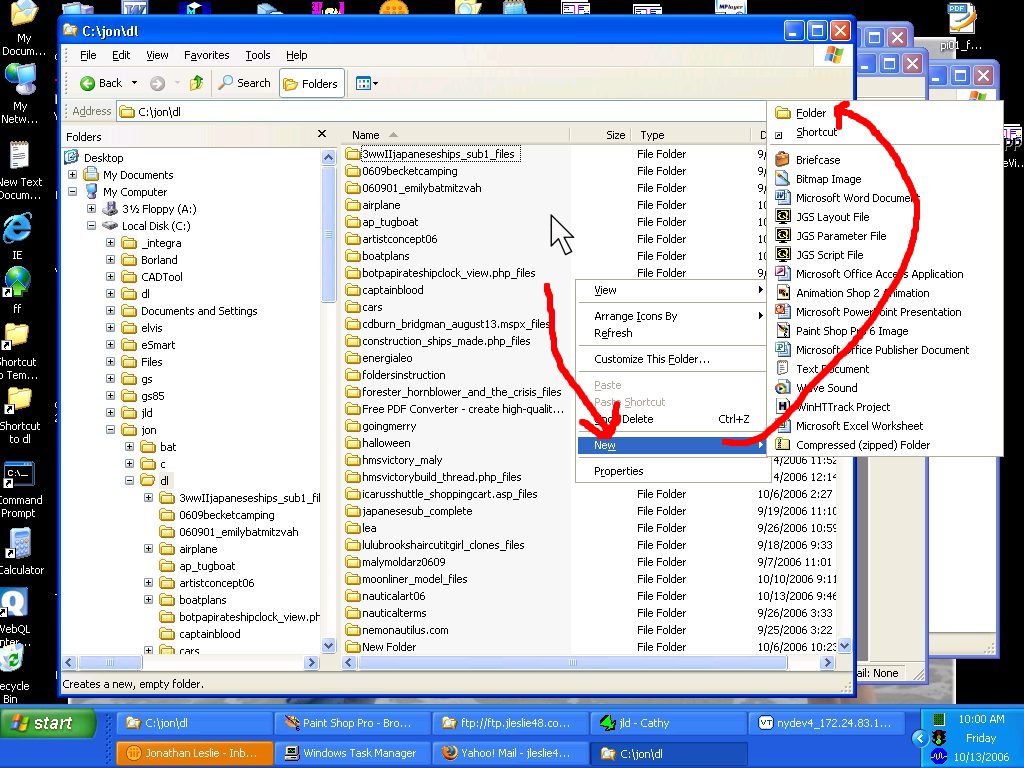This screenshot has height=768, width=1024.
Task: Toggle the Folders pane button
Action: click(310, 84)
